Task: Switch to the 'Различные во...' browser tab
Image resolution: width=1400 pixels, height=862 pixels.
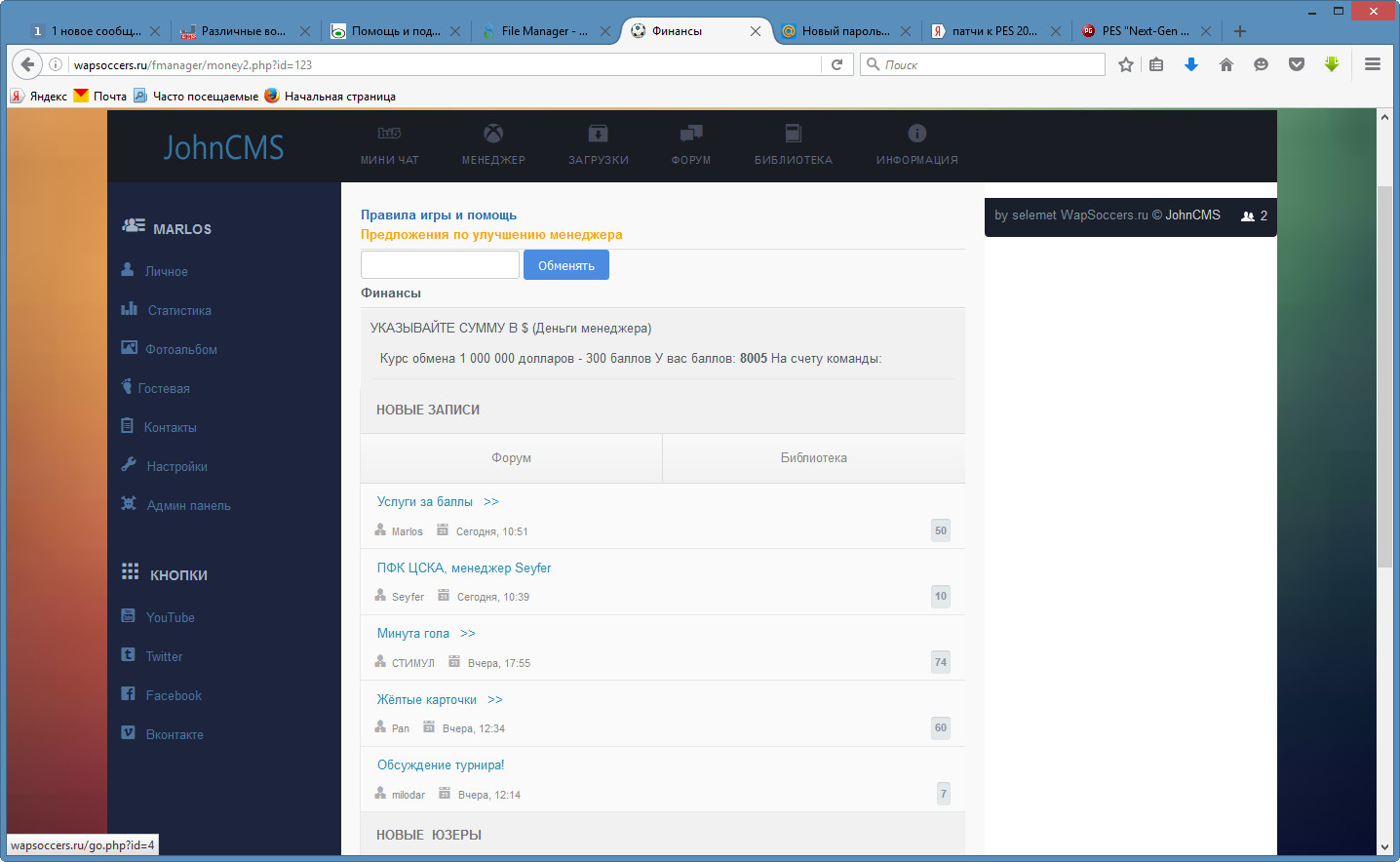Action: (244, 31)
